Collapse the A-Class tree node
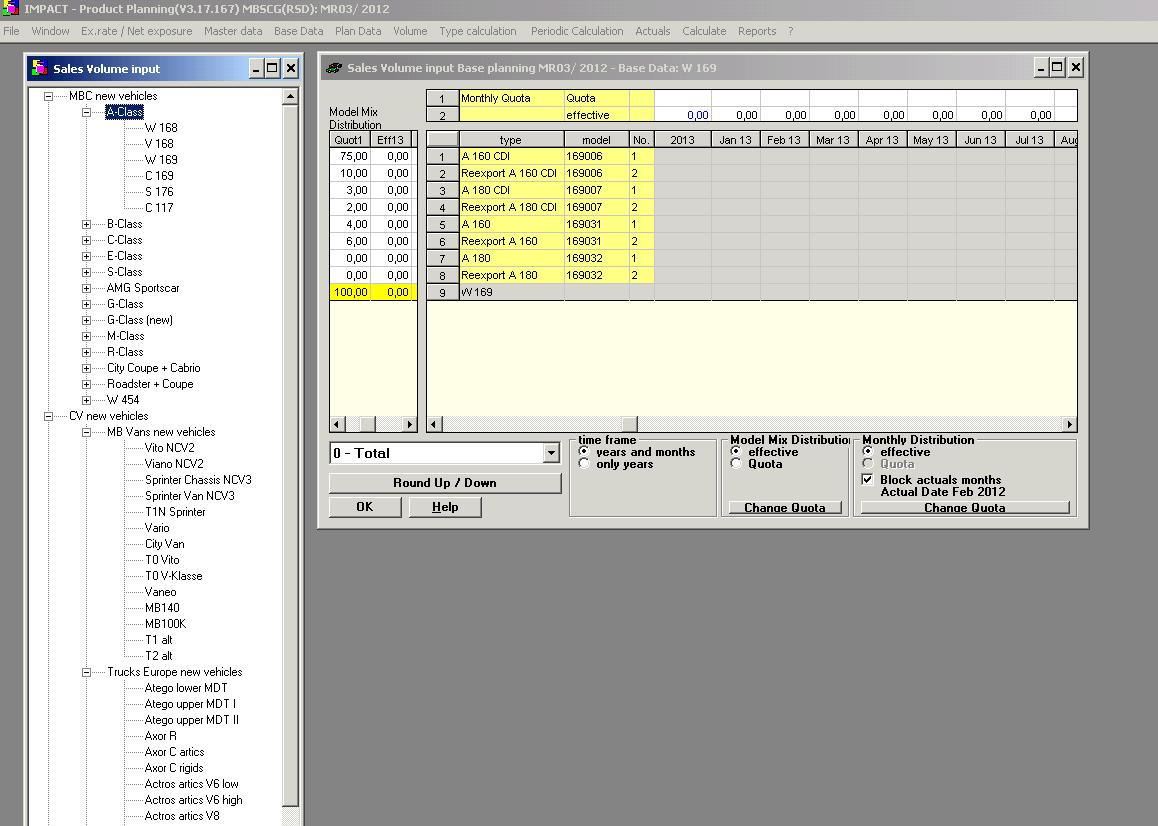1158x826 pixels. click(x=86, y=112)
